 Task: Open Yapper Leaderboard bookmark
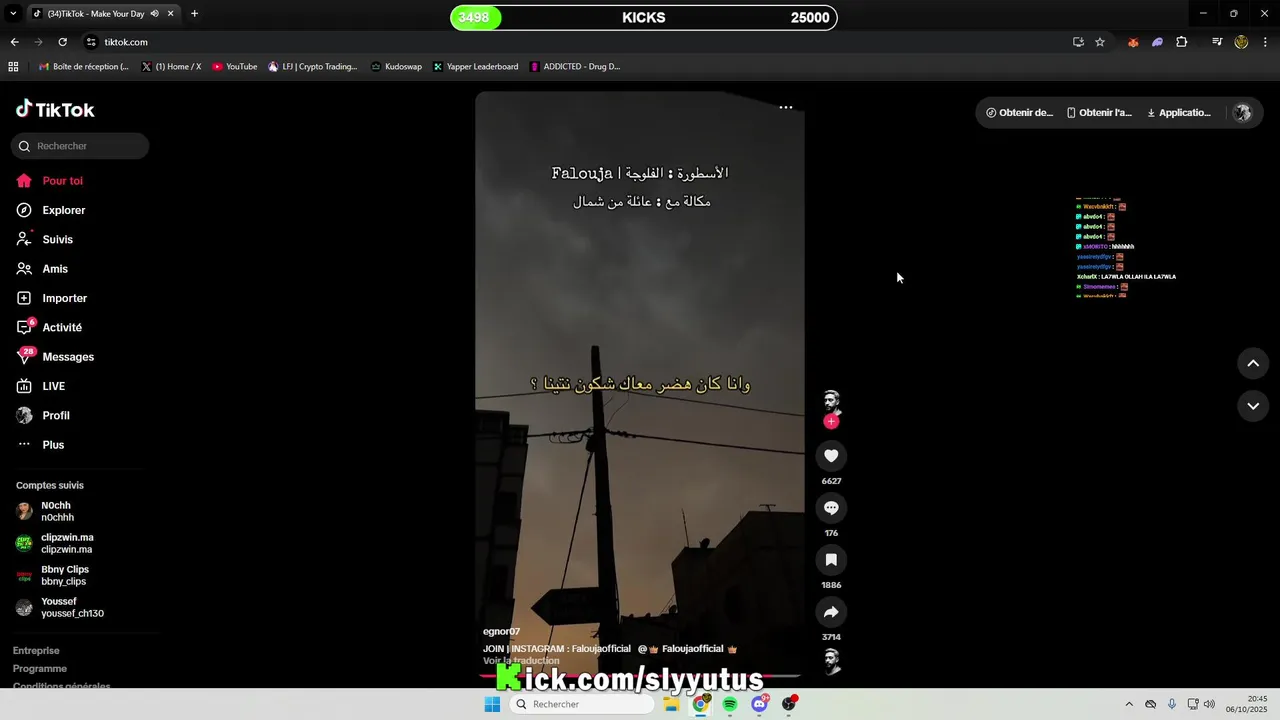(x=475, y=67)
